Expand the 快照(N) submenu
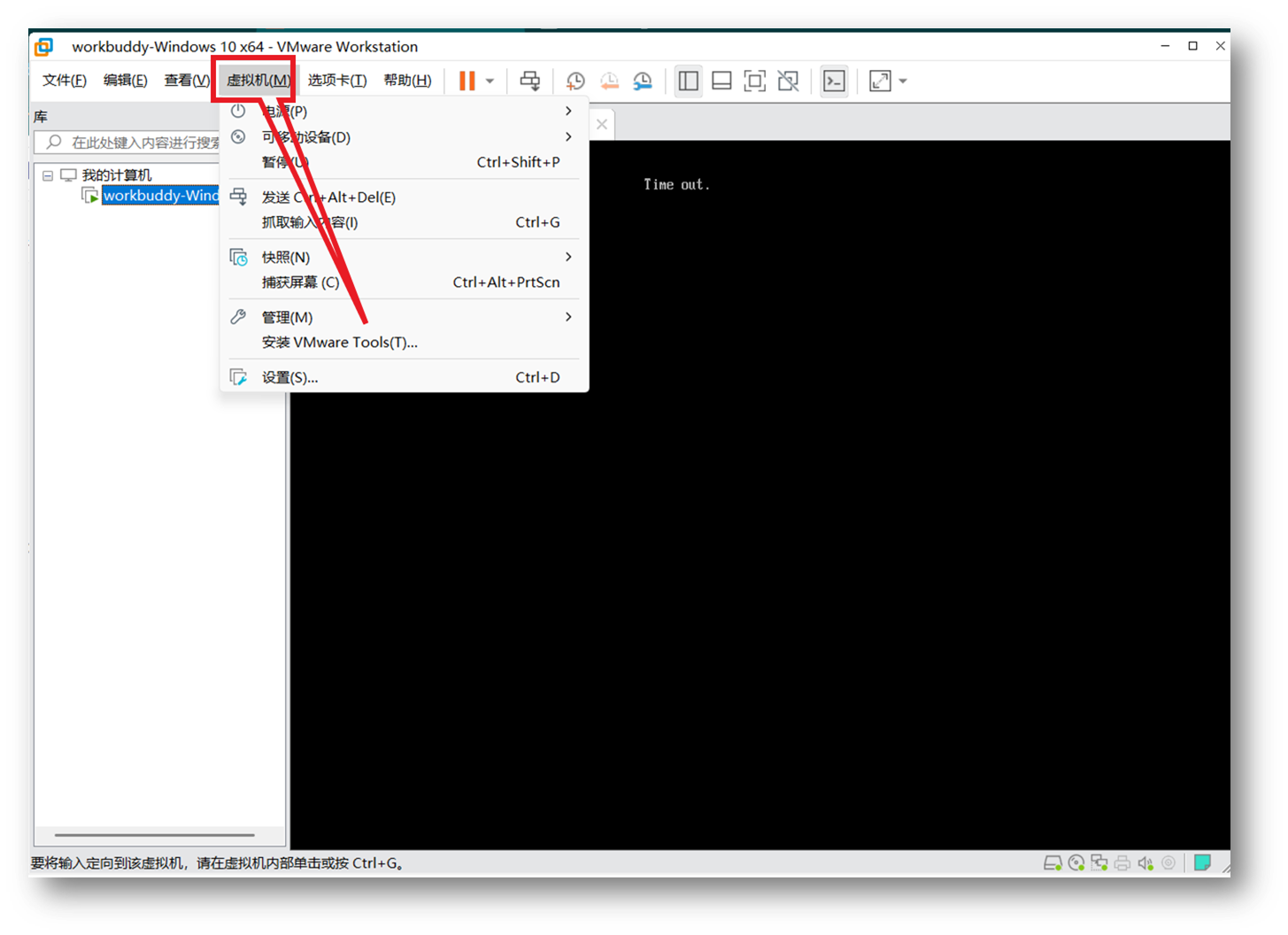The image size is (1288, 935). 404,258
